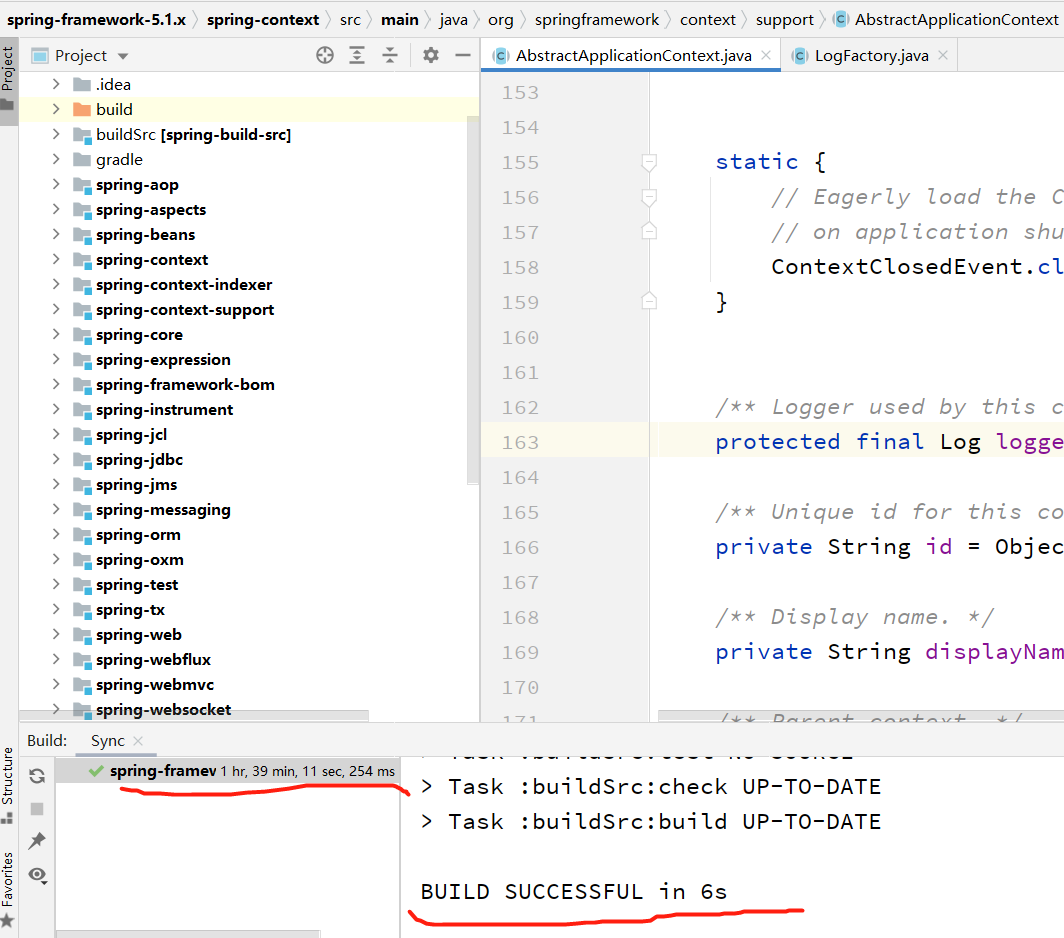Image resolution: width=1064 pixels, height=938 pixels.
Task: Open the Favorites tool window side tab
Action: (8, 888)
